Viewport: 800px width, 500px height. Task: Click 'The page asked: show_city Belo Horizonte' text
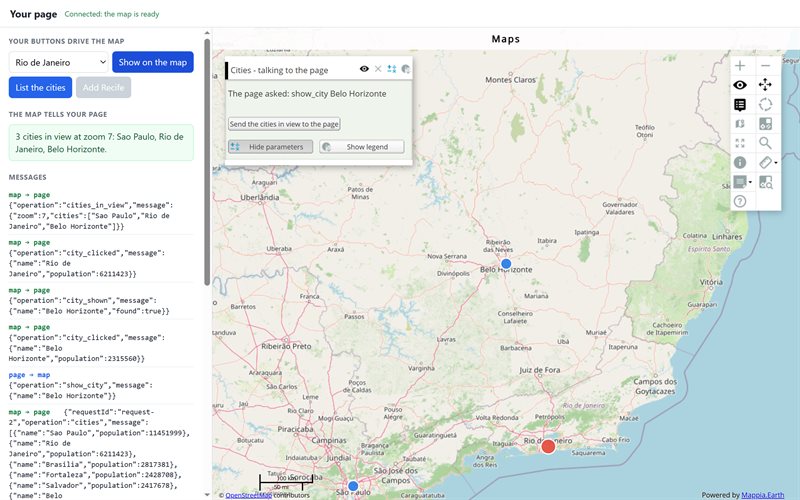coord(307,94)
